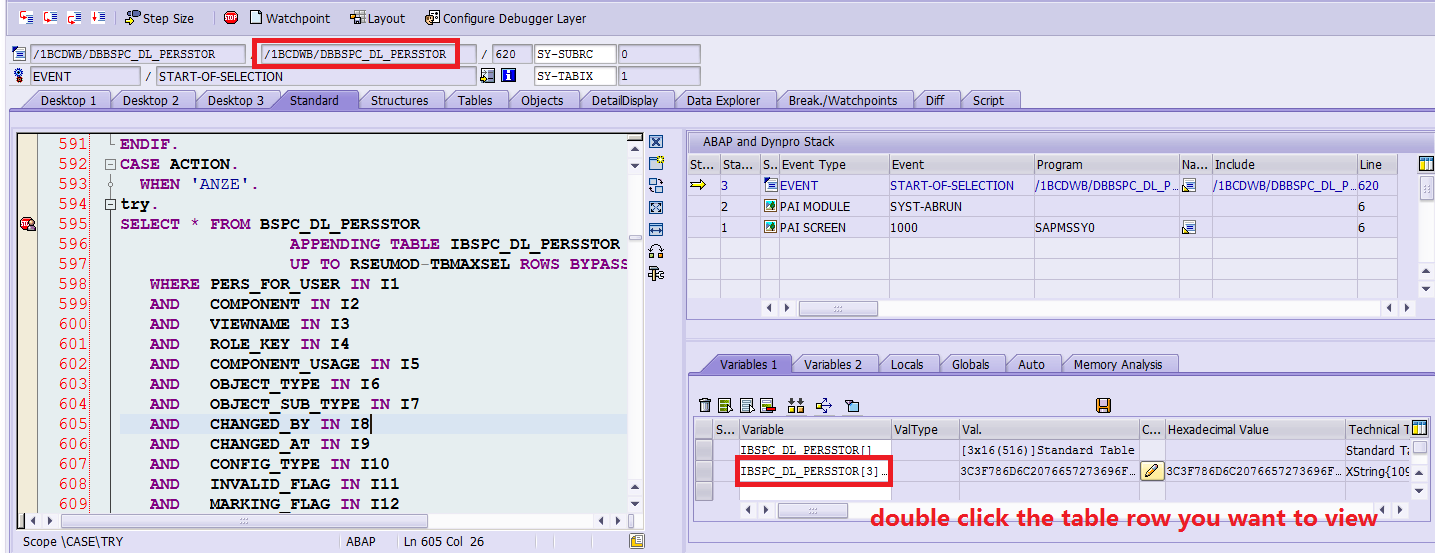
Task: Click the headphones services icon in the side strip
Action: pos(656,251)
